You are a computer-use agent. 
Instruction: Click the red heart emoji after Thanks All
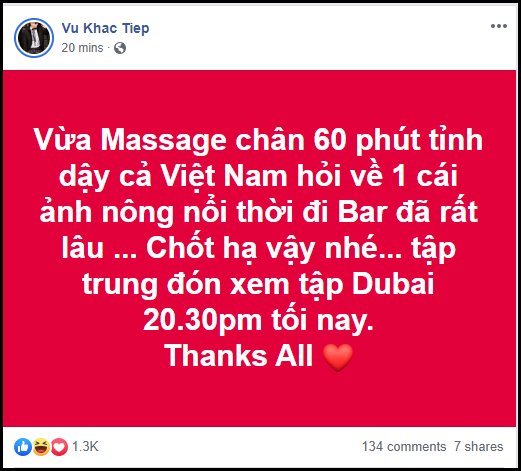(338, 357)
